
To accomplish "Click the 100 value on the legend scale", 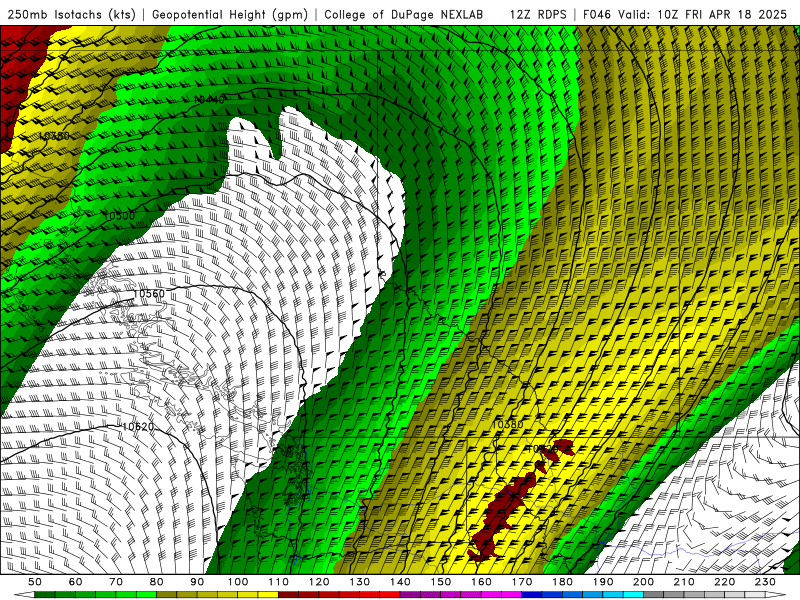I will (238, 582).
